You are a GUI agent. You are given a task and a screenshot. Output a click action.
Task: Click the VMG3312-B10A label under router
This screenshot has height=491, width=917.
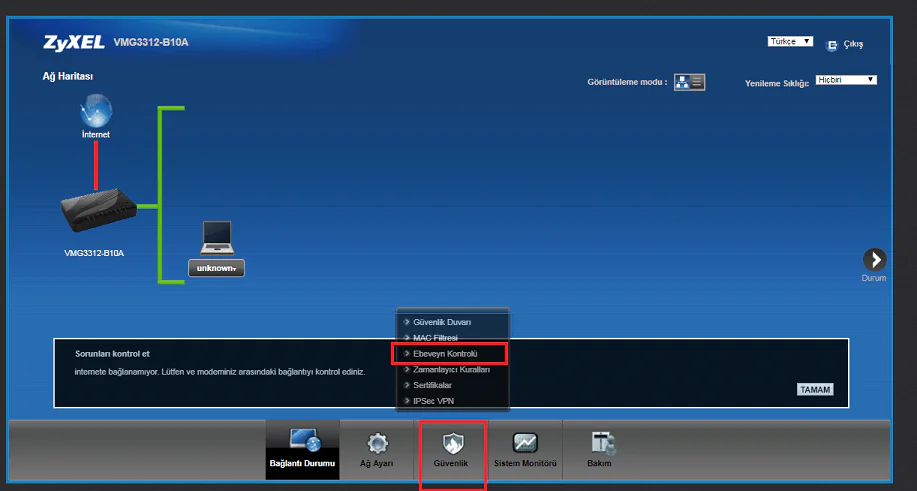point(94,254)
